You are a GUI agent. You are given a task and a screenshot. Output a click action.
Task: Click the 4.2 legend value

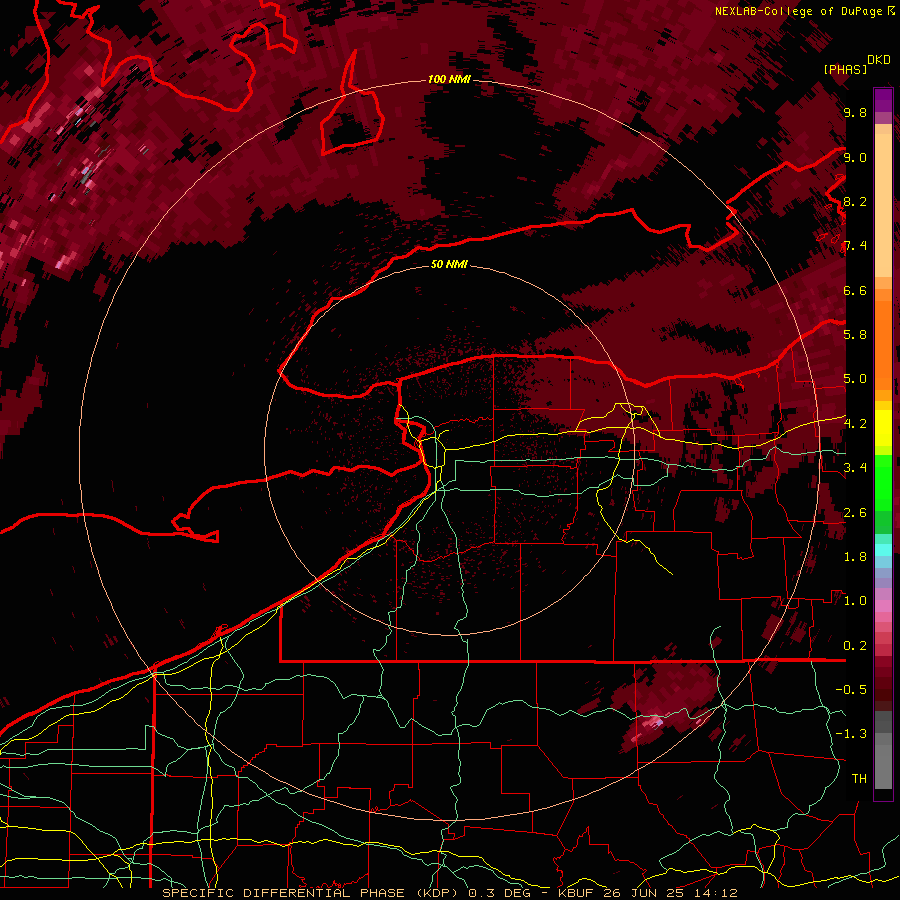855,424
